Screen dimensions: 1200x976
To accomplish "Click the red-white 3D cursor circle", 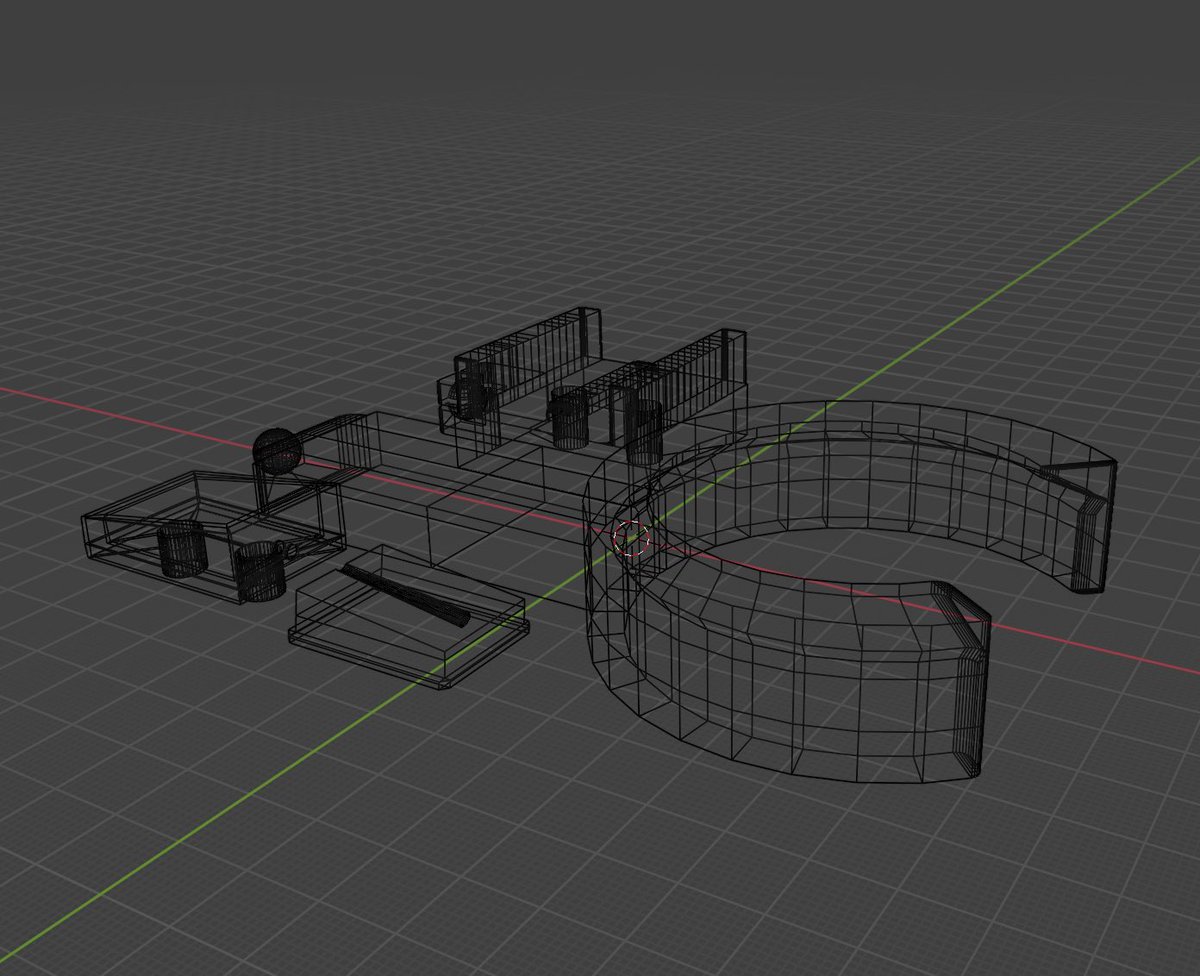I will [x=632, y=537].
